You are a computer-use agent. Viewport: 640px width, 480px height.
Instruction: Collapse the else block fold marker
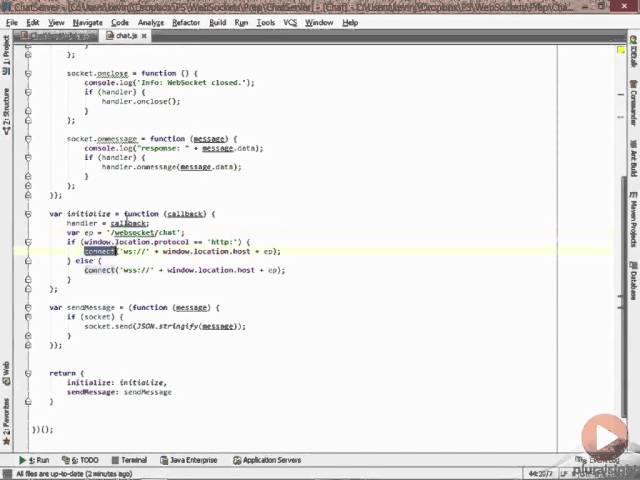pyautogui.click(x=28, y=261)
